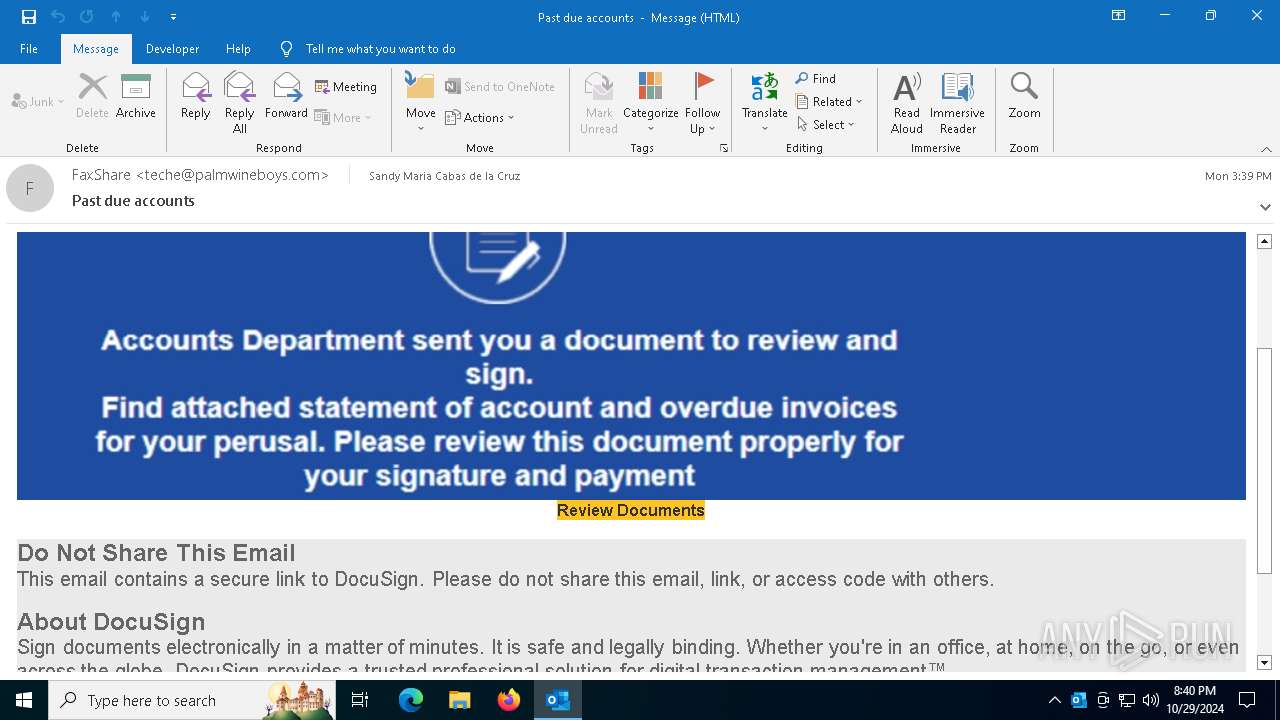
Task: Show hidden system tray icons
Action: [x=1054, y=701]
